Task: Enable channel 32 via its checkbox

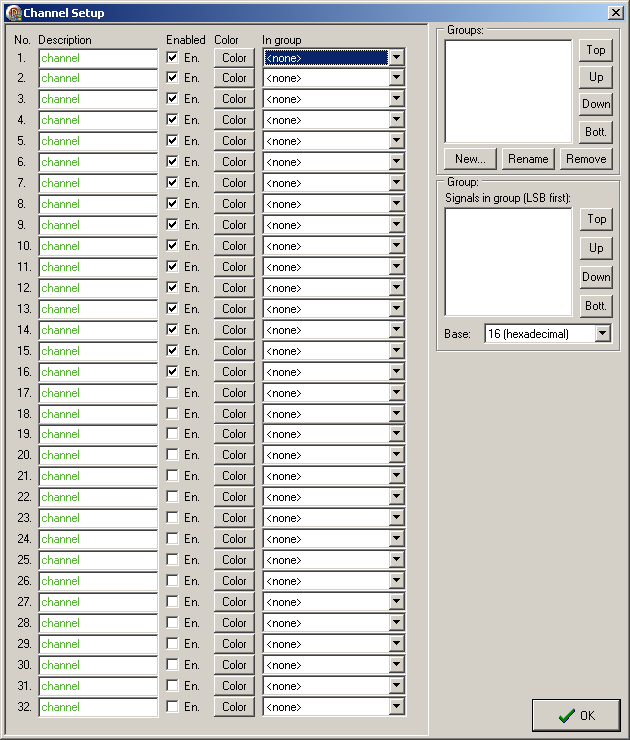Action: 173,706
